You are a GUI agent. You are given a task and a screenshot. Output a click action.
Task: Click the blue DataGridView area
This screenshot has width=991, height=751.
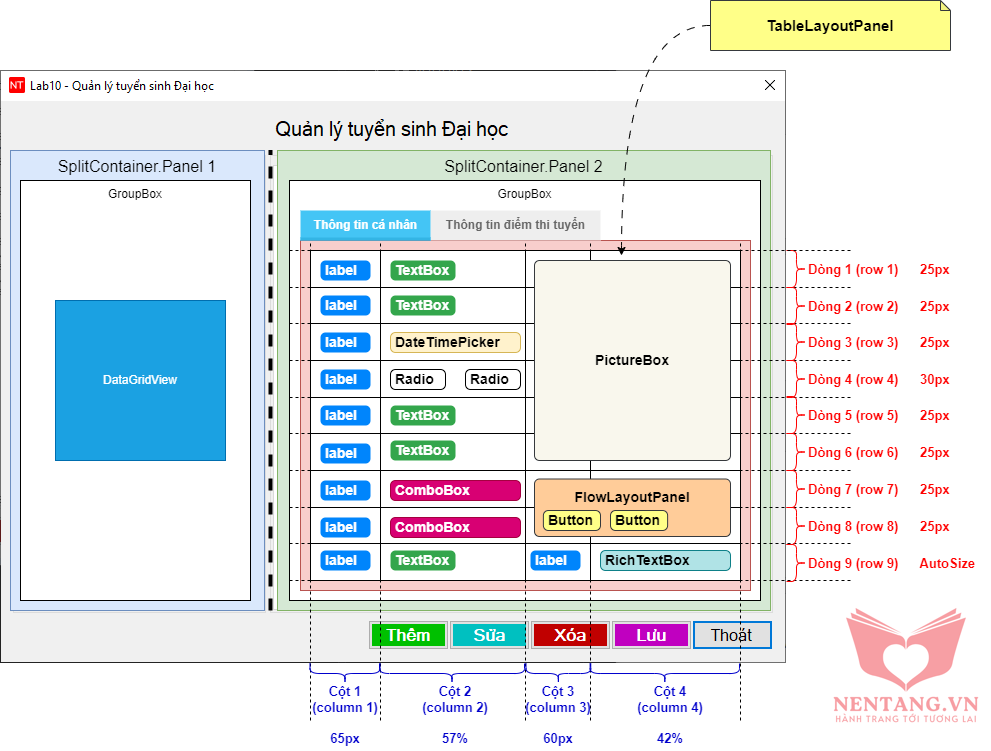140,380
